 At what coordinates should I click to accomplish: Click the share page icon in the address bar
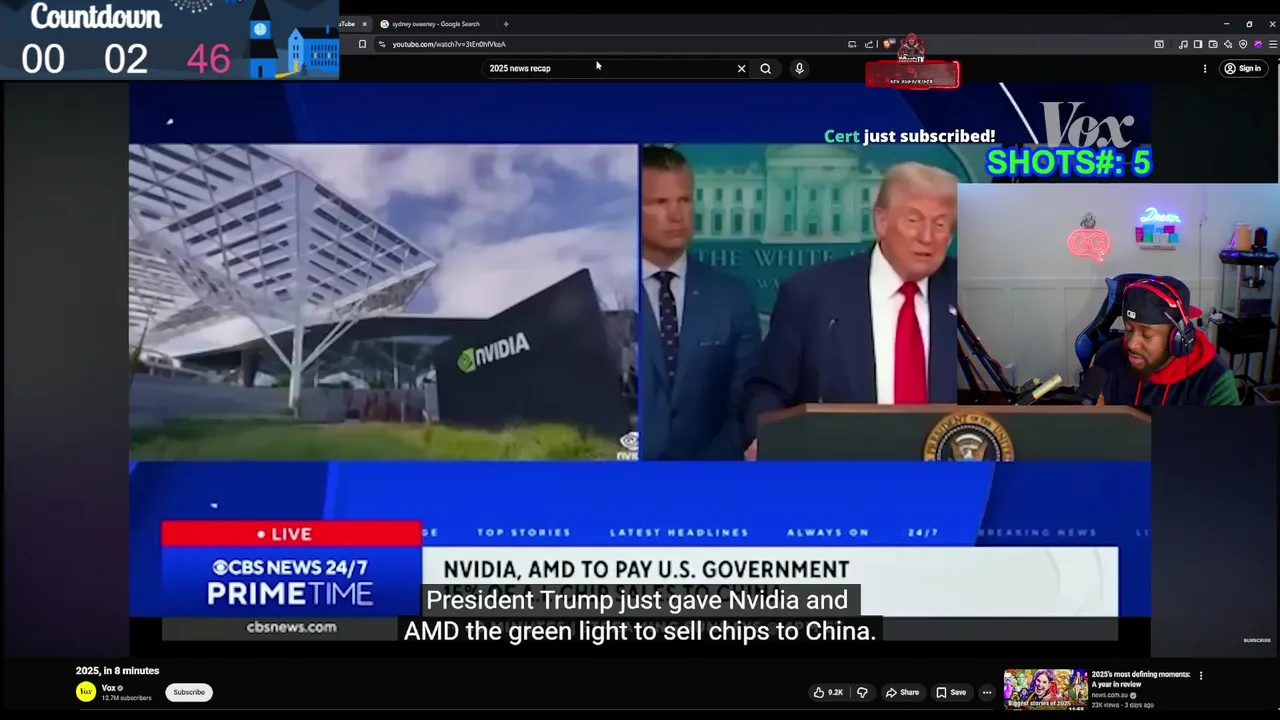pos(869,44)
